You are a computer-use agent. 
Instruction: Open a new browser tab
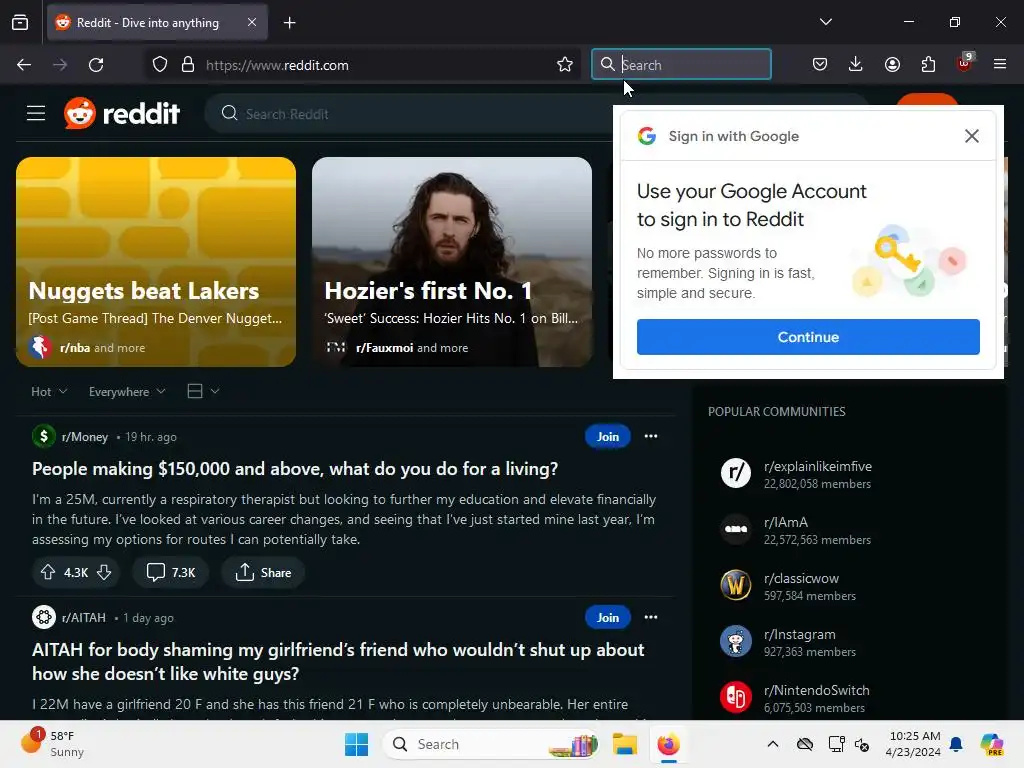pos(289,23)
